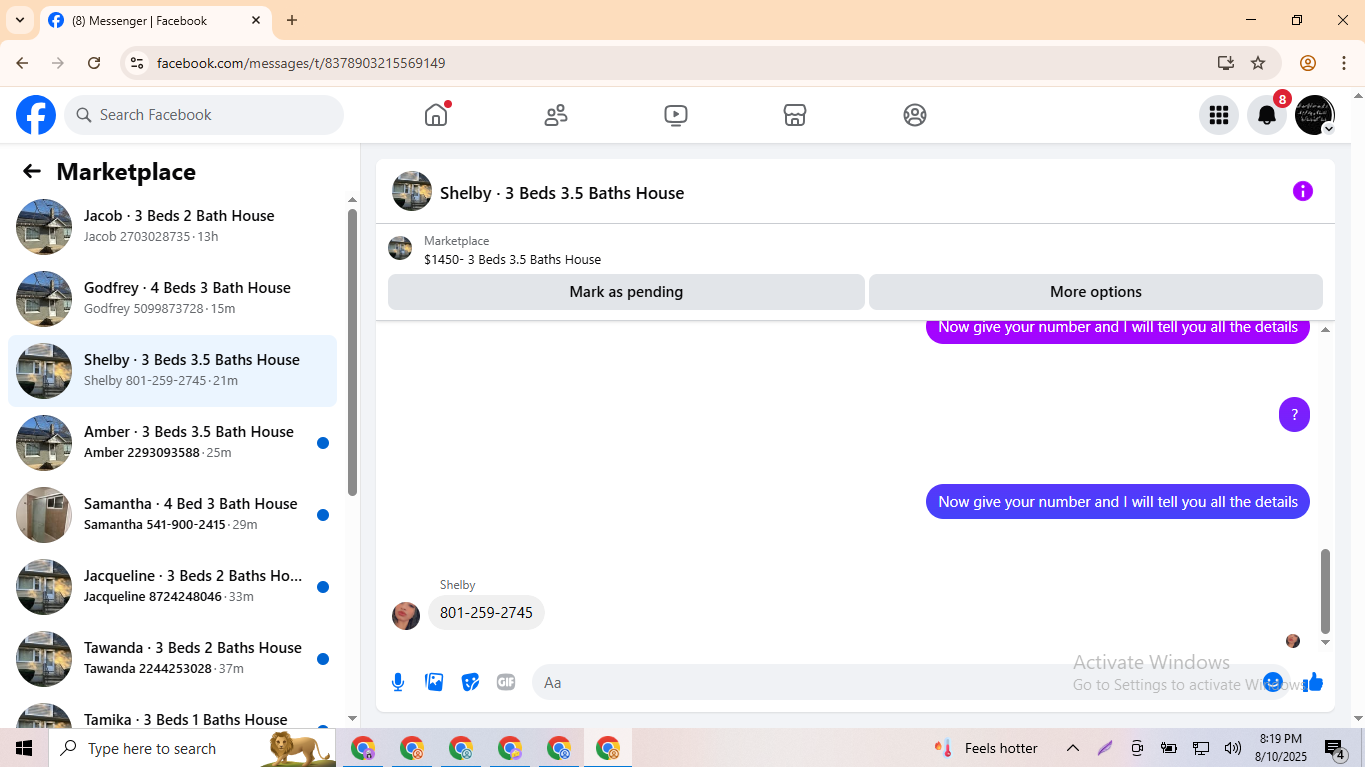The image size is (1365, 767).
Task: Select Shelby 3 Beds 3.5 Baths House chat
Action: tap(172, 371)
